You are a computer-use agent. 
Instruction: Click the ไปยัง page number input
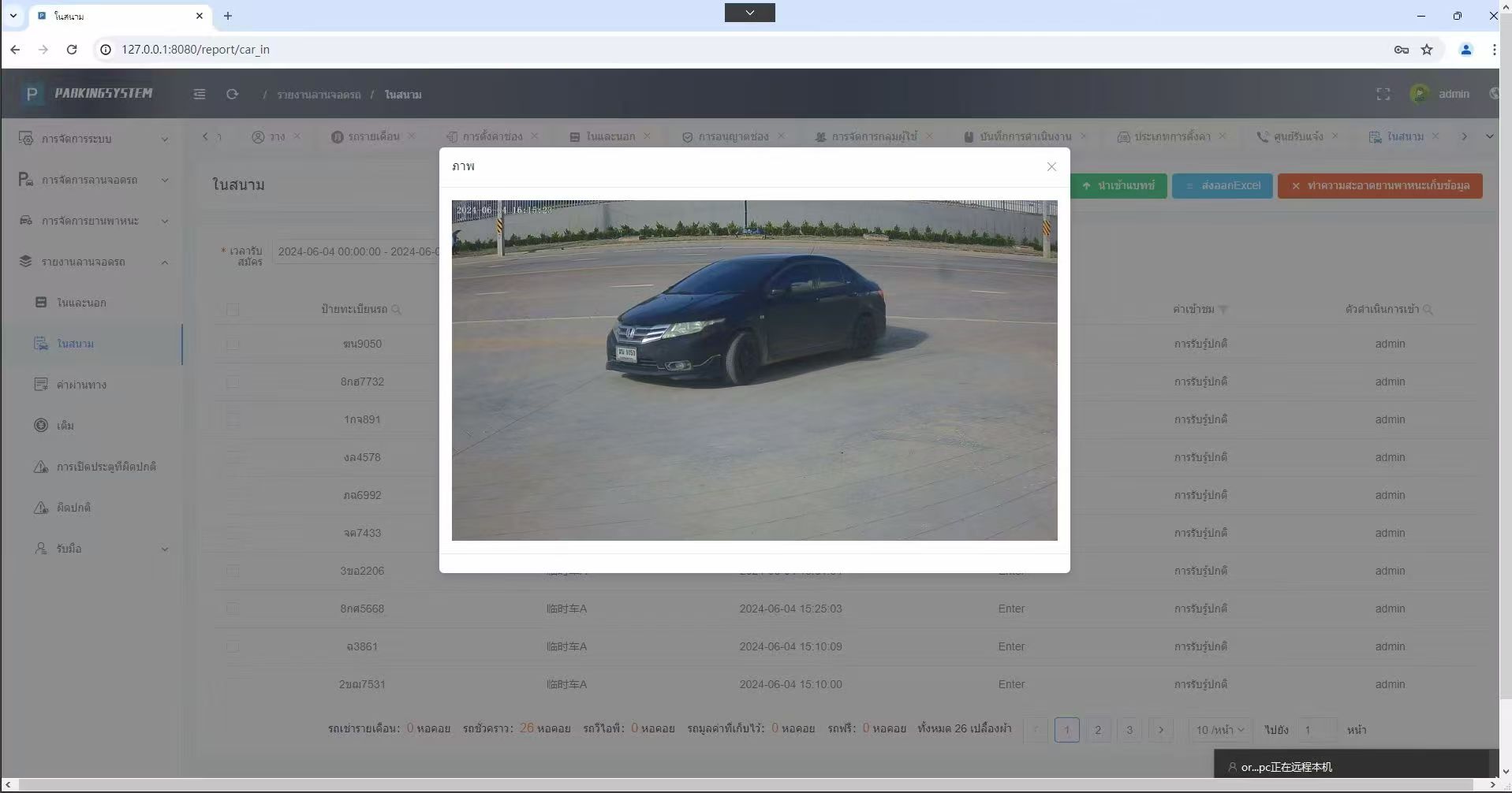[x=1317, y=730]
